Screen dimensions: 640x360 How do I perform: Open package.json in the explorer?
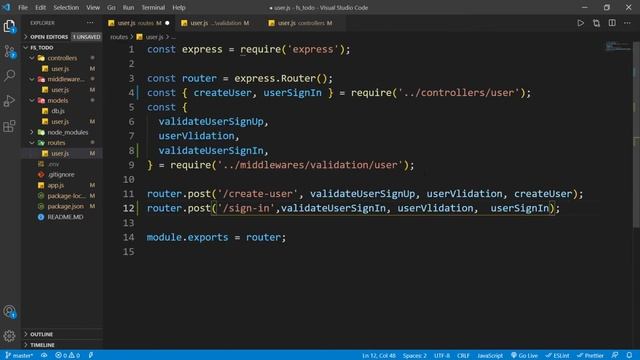pyautogui.click(x=65, y=207)
